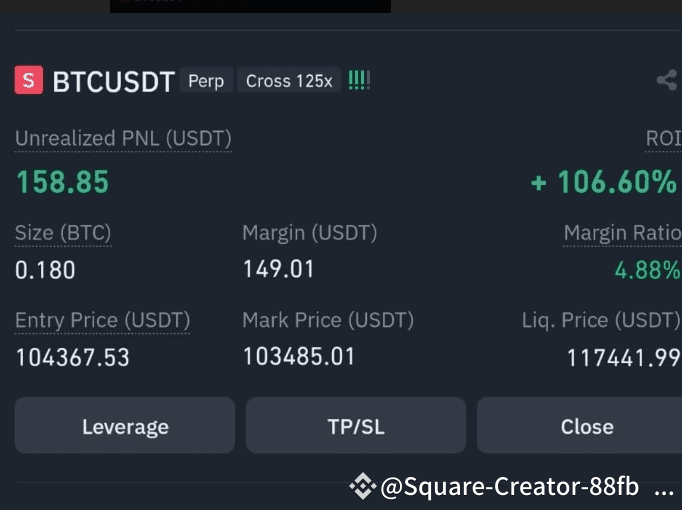
Task: Tap the red S short-position badge
Action: [x=29, y=80]
